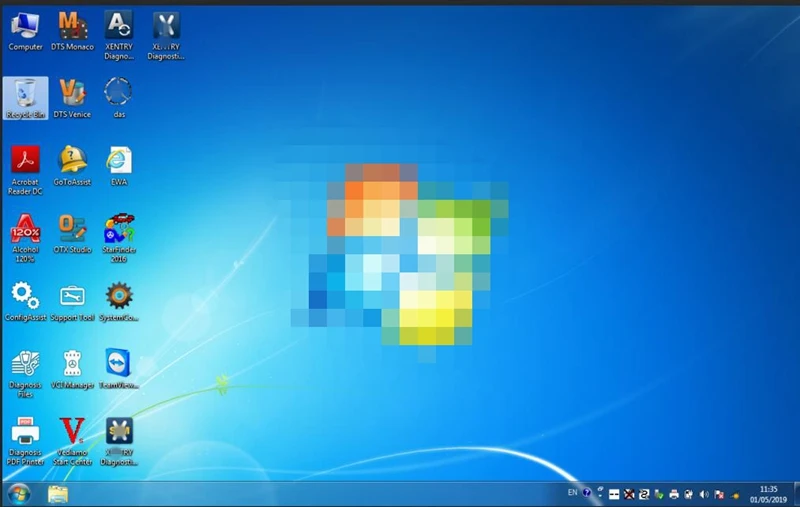Select the DTS Venice desktop shortcut
This screenshot has width=800, height=507.
click(x=72, y=98)
